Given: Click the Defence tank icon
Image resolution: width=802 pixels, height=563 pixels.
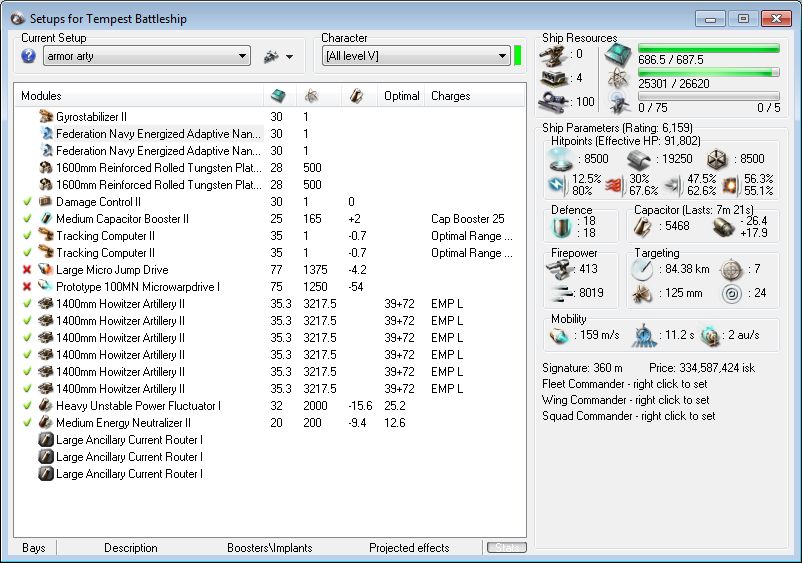Looking at the screenshot, I should click(x=561, y=228).
